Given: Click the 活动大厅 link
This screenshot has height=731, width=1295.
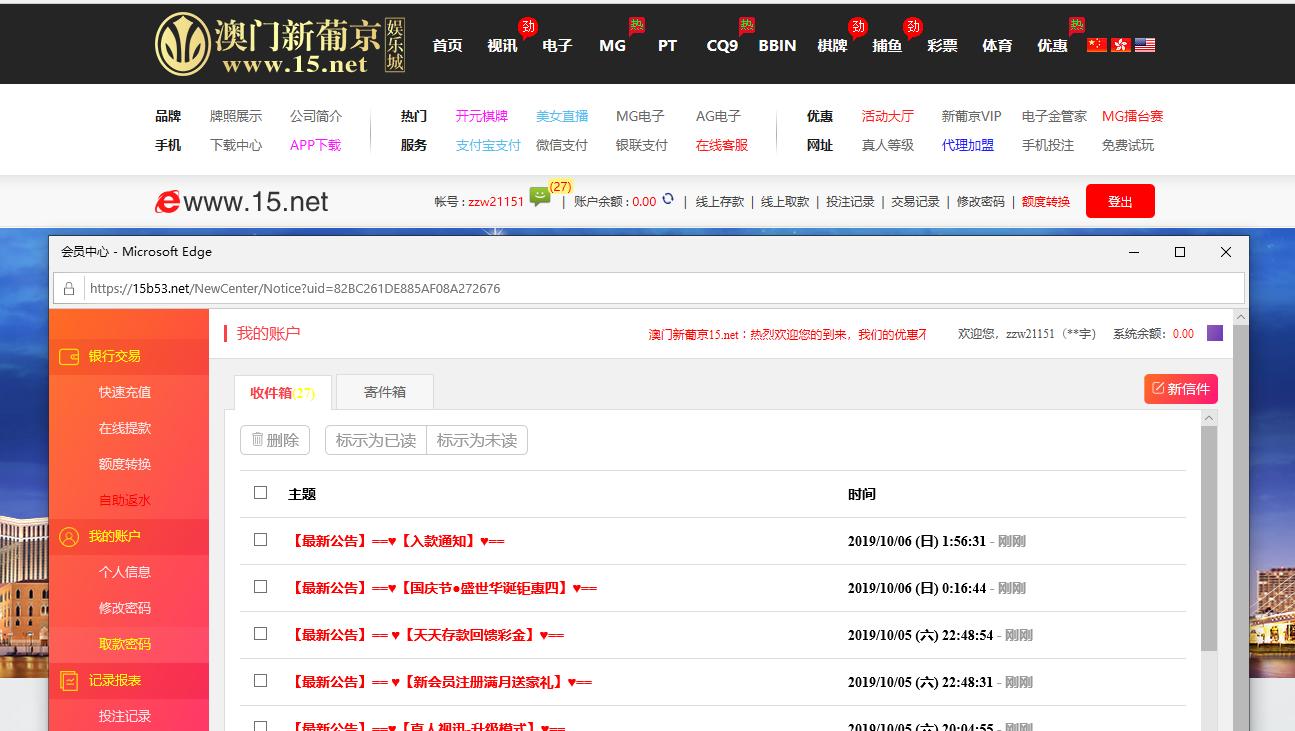Looking at the screenshot, I should (x=888, y=116).
